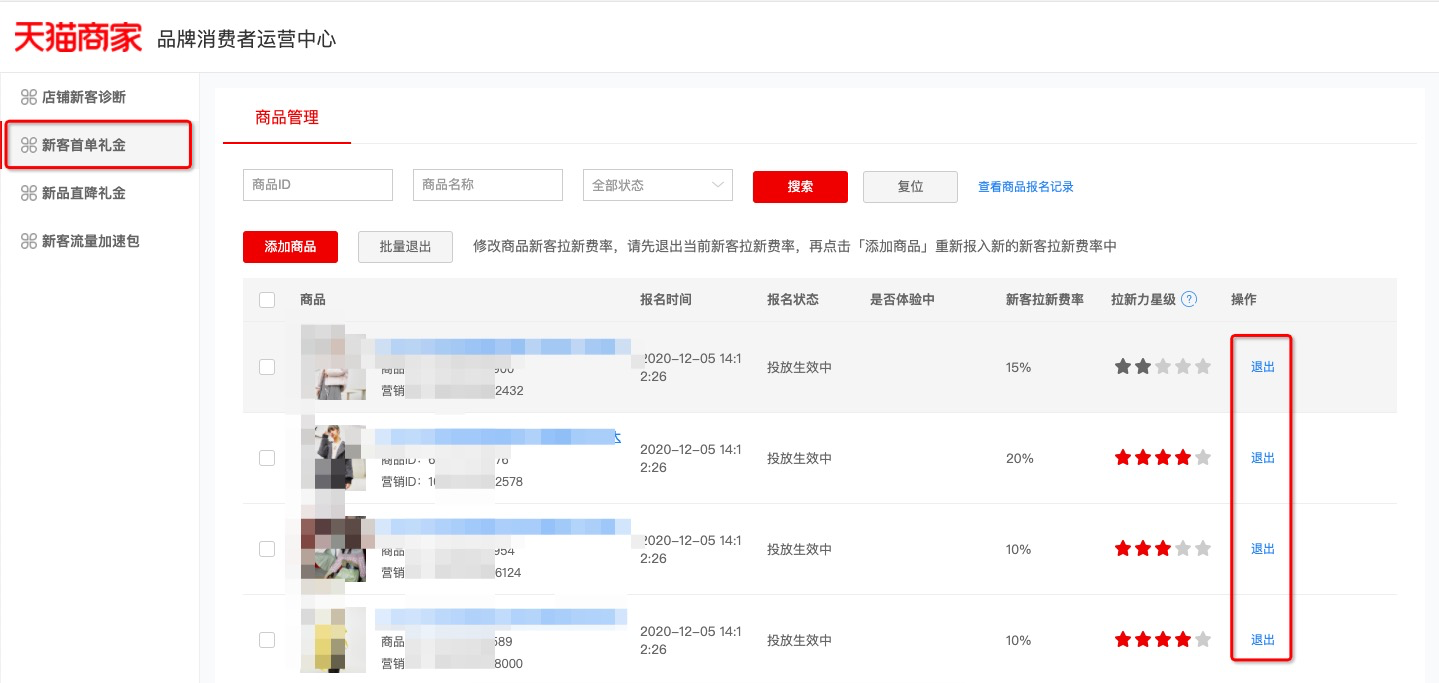The width and height of the screenshot is (1439, 683).
Task: Click the 复位 reset button
Action: (x=910, y=187)
